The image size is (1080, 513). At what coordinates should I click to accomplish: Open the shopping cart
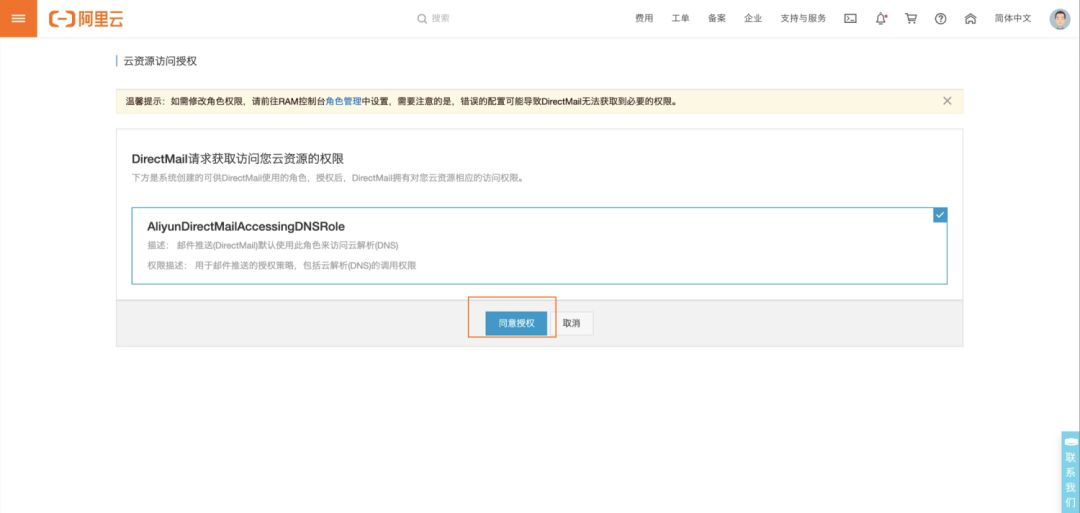coord(911,19)
